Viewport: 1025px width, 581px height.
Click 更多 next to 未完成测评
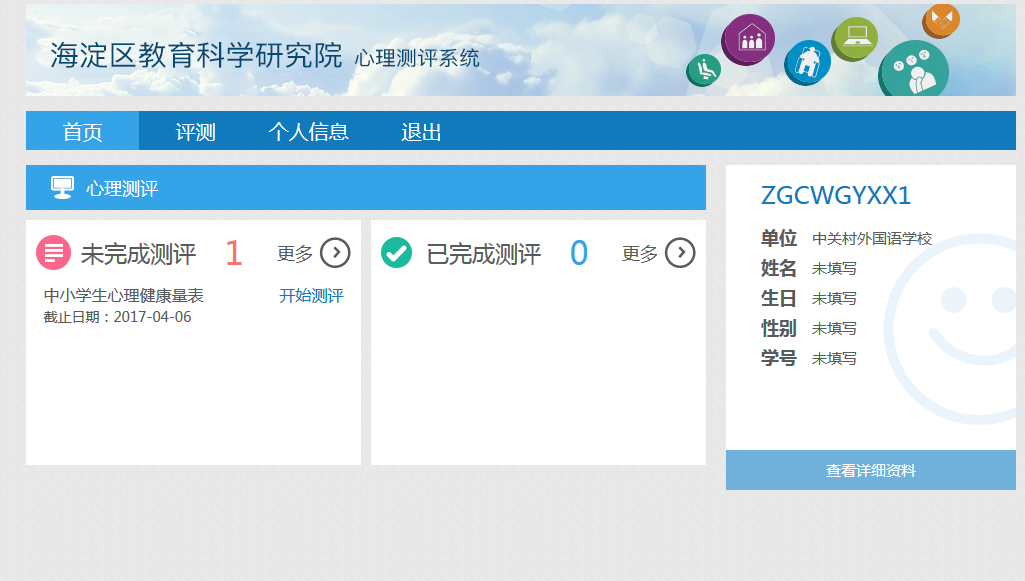(295, 254)
